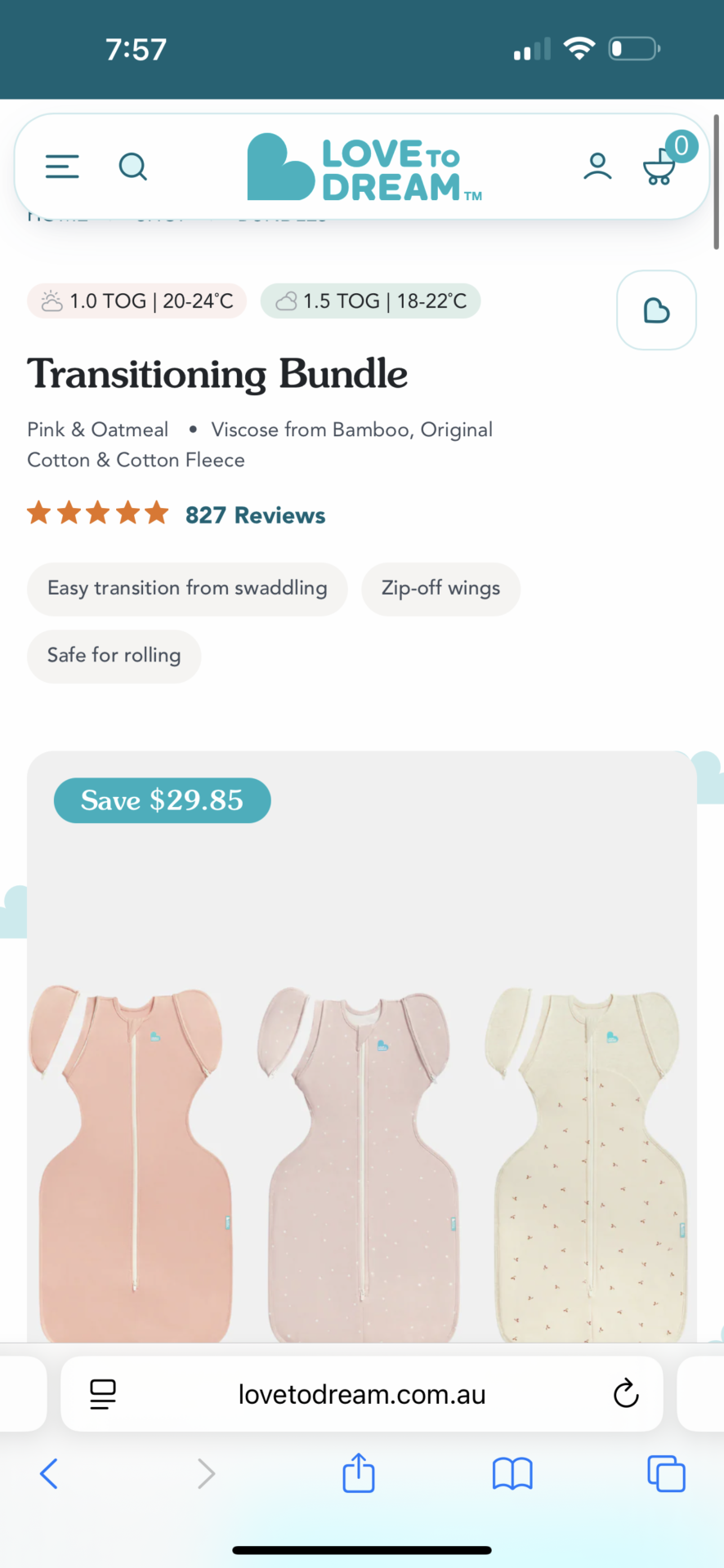Click the five-star rating display
Screen dimensions: 724x1568
(97, 512)
